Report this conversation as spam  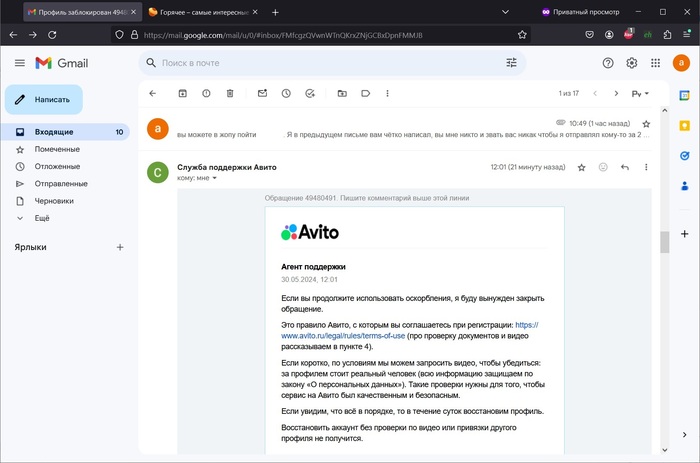pyautogui.click(x=206, y=93)
